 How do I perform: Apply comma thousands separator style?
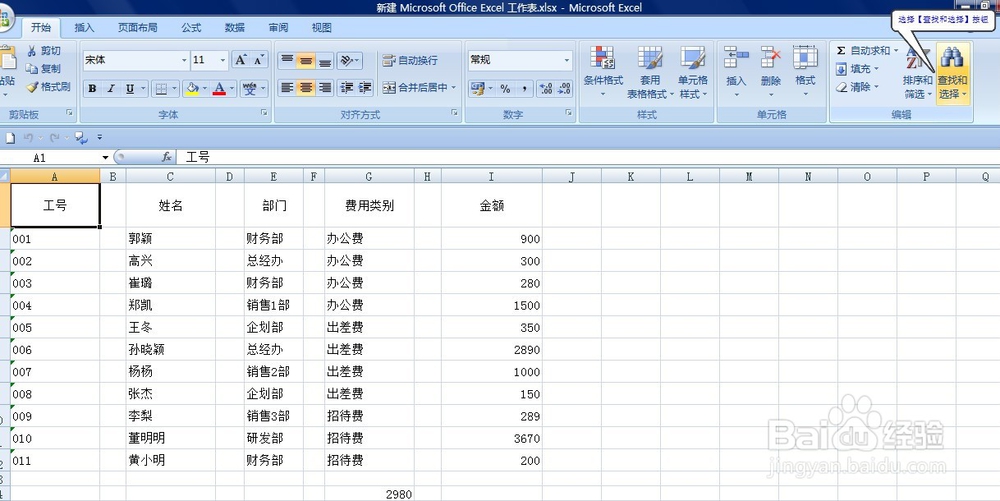[x=524, y=89]
